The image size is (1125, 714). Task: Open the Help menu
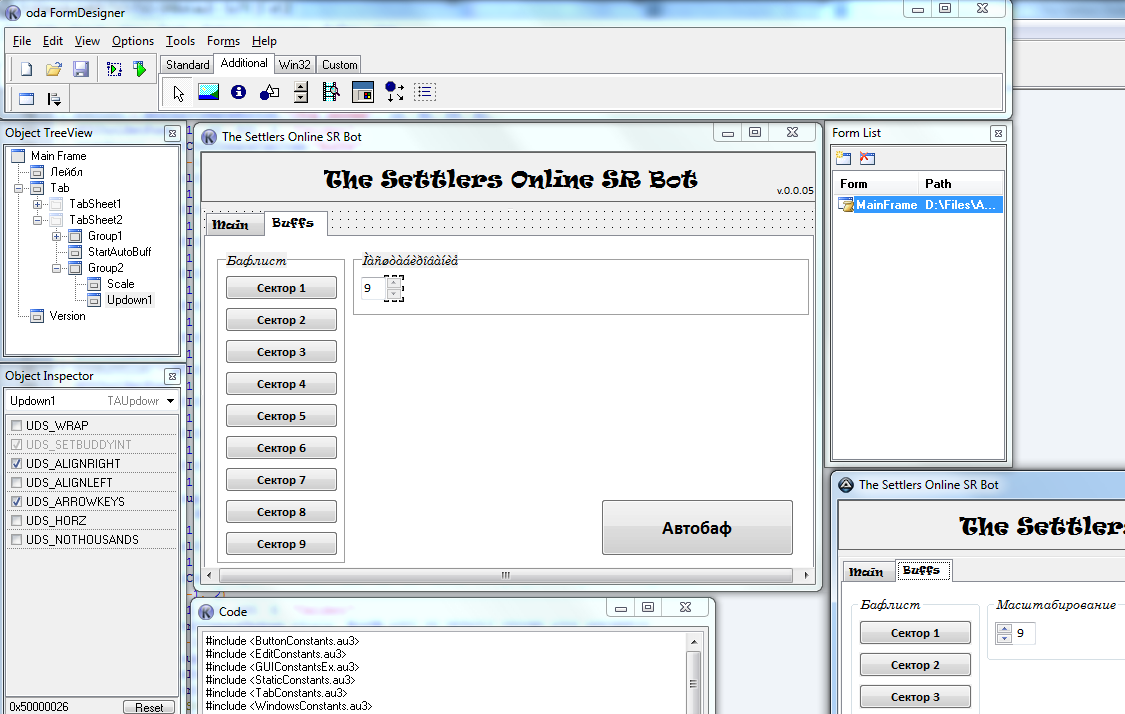click(264, 41)
